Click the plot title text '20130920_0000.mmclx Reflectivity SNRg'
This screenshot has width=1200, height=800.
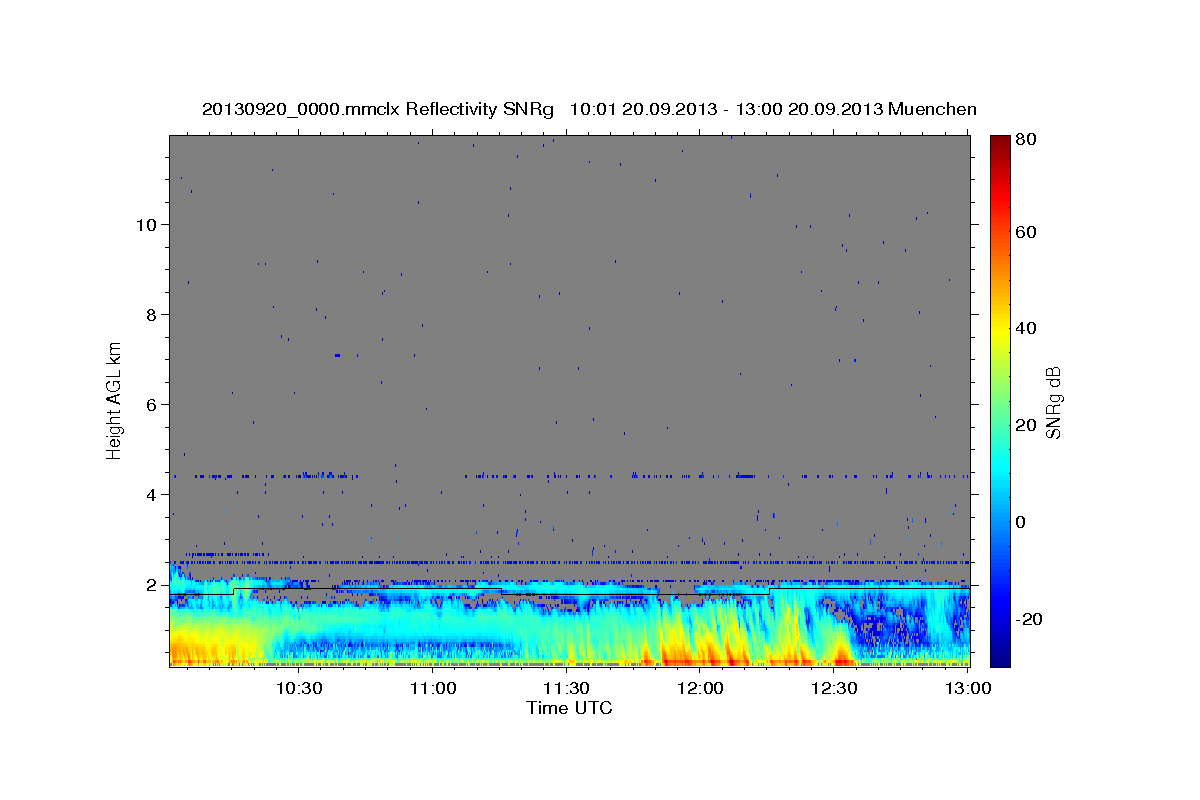pos(378,109)
